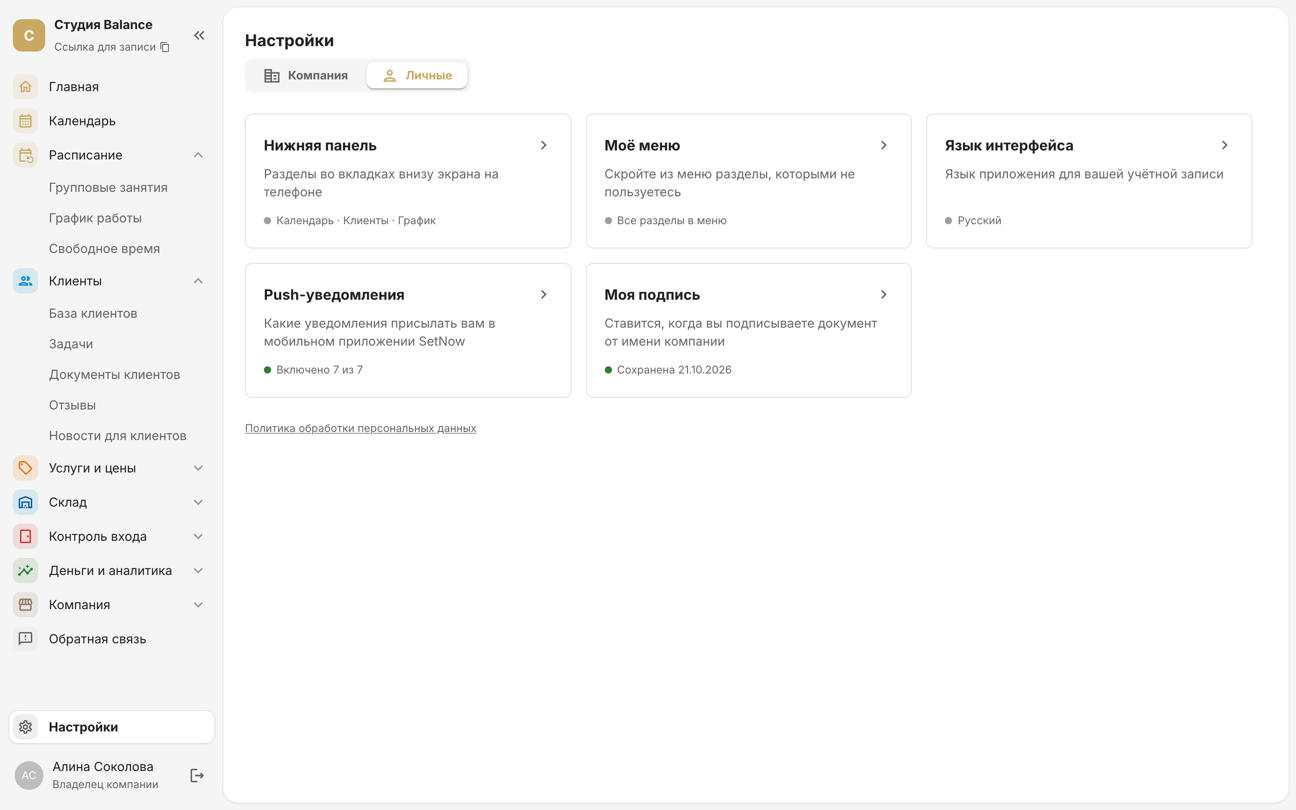Screen dimensions: 1296x810
Task: Open Отзывы in the sidebar
Action: pos(72,405)
